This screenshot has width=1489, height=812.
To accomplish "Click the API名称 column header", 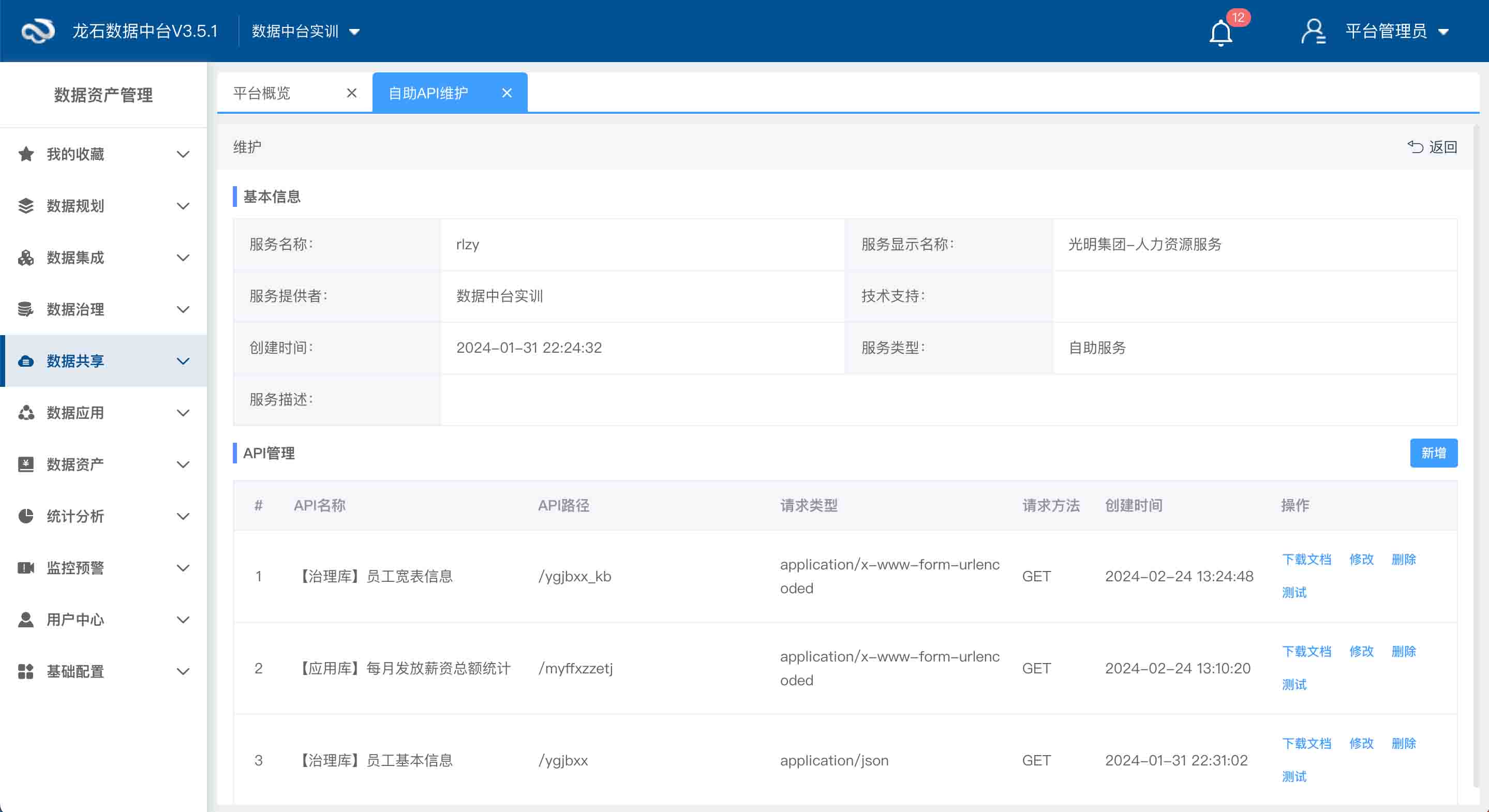I will coord(320,506).
